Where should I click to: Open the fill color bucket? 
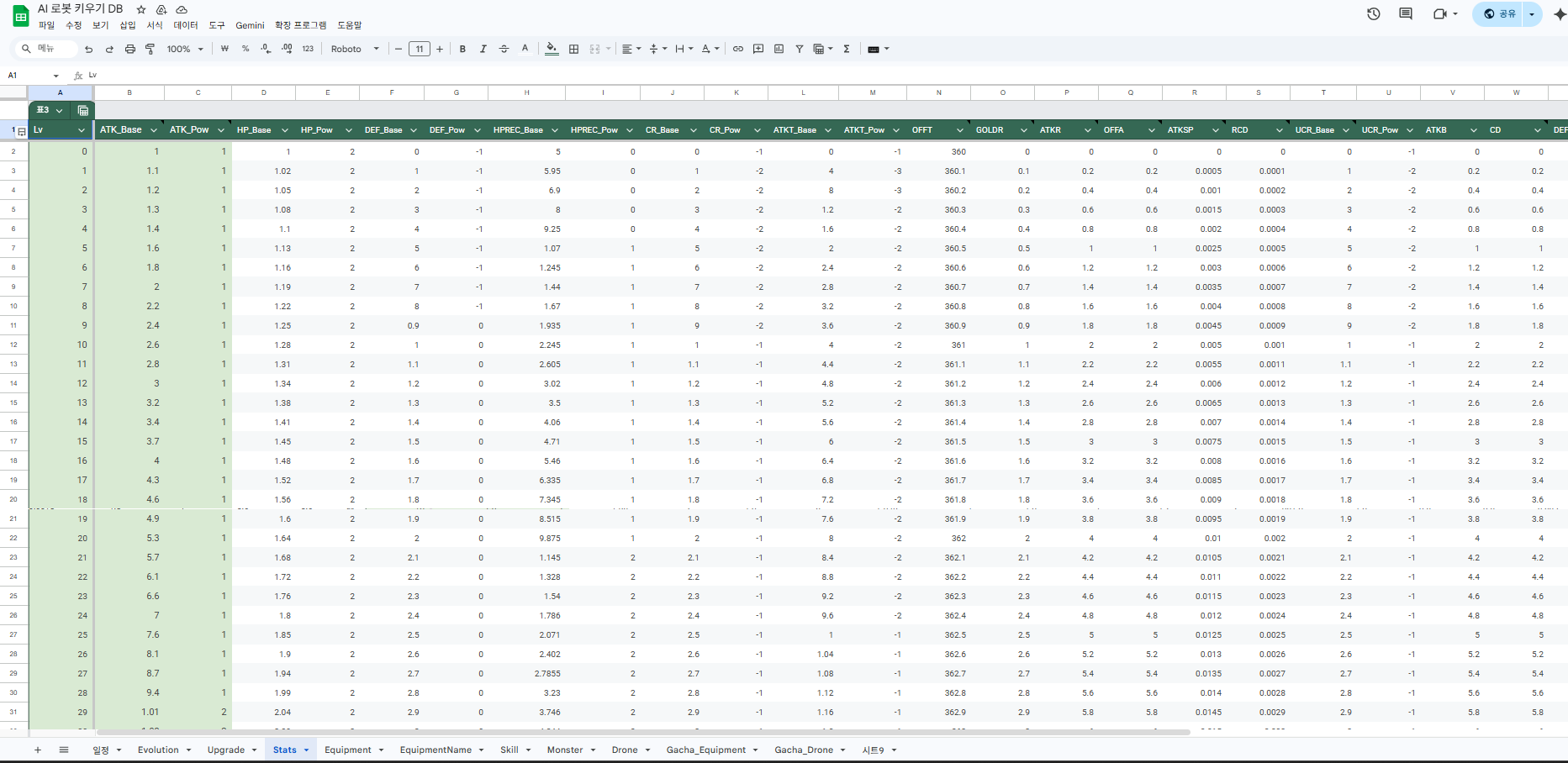point(552,49)
